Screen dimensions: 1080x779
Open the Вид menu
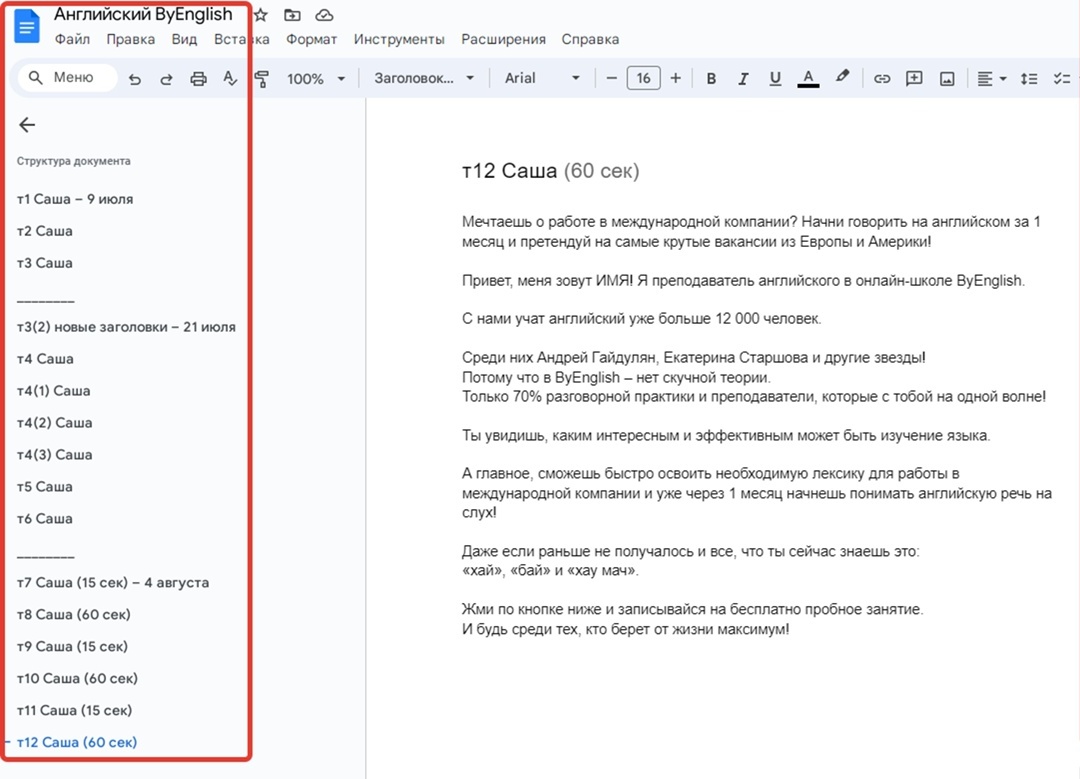(x=184, y=39)
